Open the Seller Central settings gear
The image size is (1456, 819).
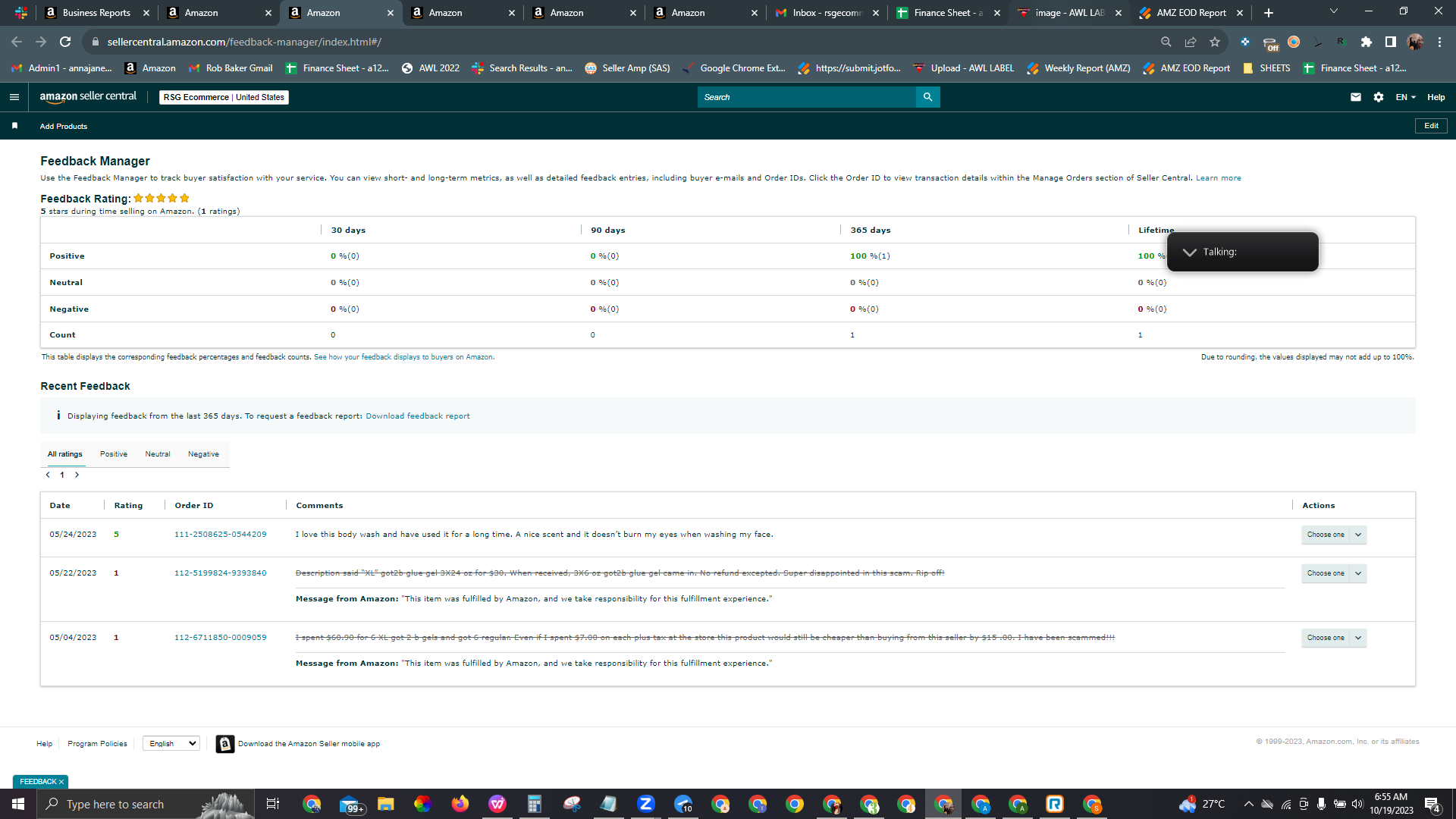pos(1379,97)
